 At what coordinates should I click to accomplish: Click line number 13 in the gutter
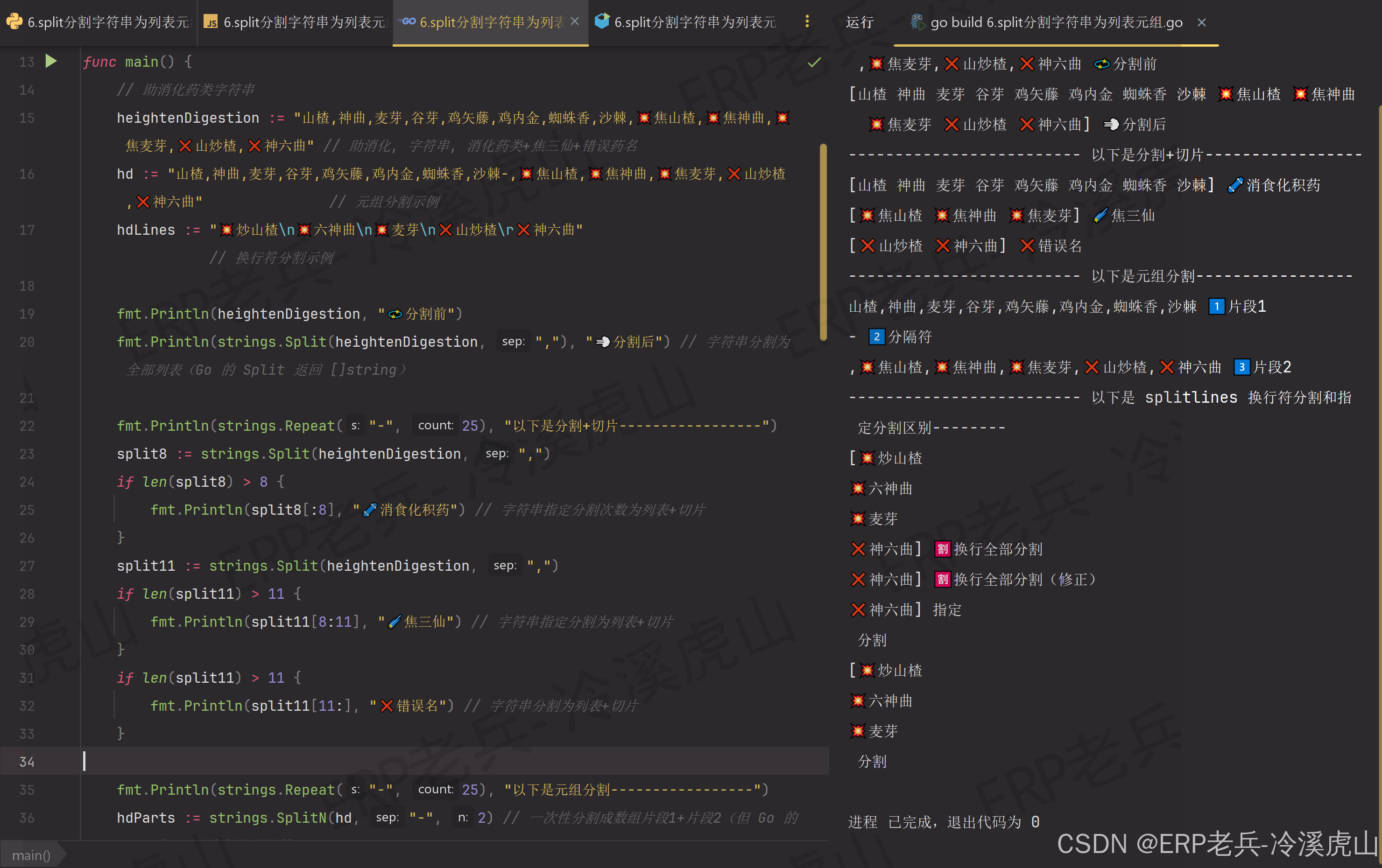point(27,62)
